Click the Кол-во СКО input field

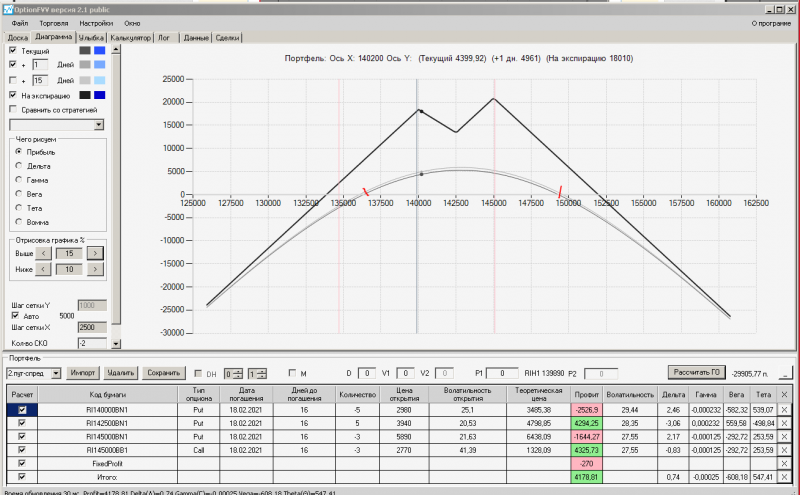92,343
